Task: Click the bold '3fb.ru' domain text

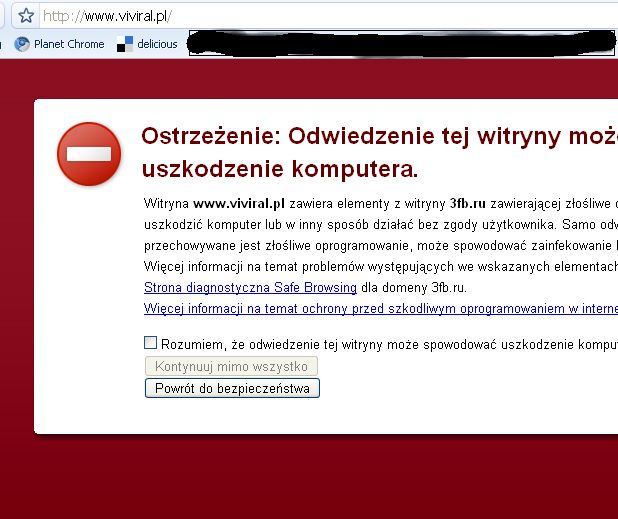Action: [468, 203]
